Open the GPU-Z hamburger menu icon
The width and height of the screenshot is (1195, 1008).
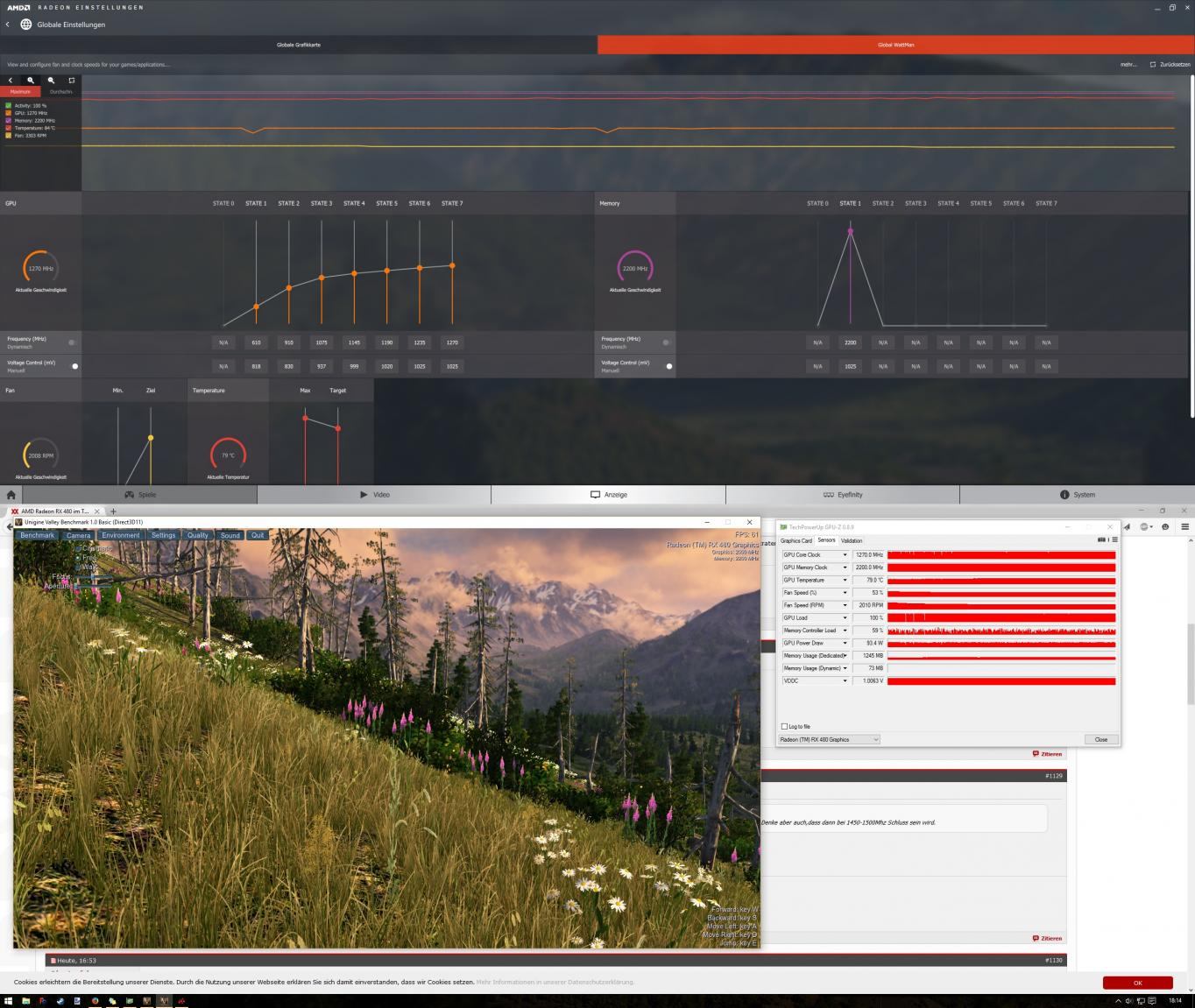click(x=1114, y=539)
